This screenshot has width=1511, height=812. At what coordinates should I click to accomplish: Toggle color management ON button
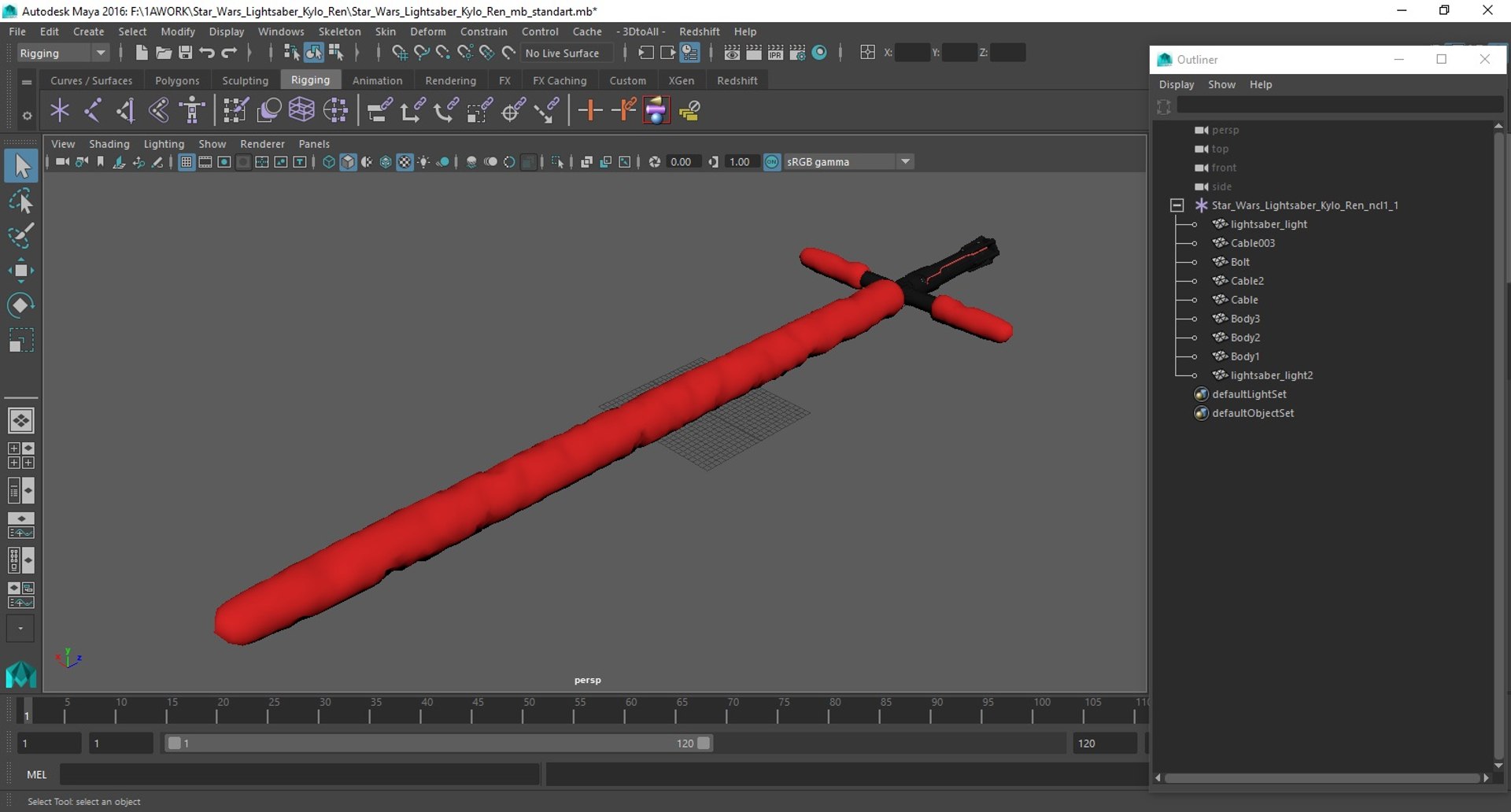click(772, 162)
